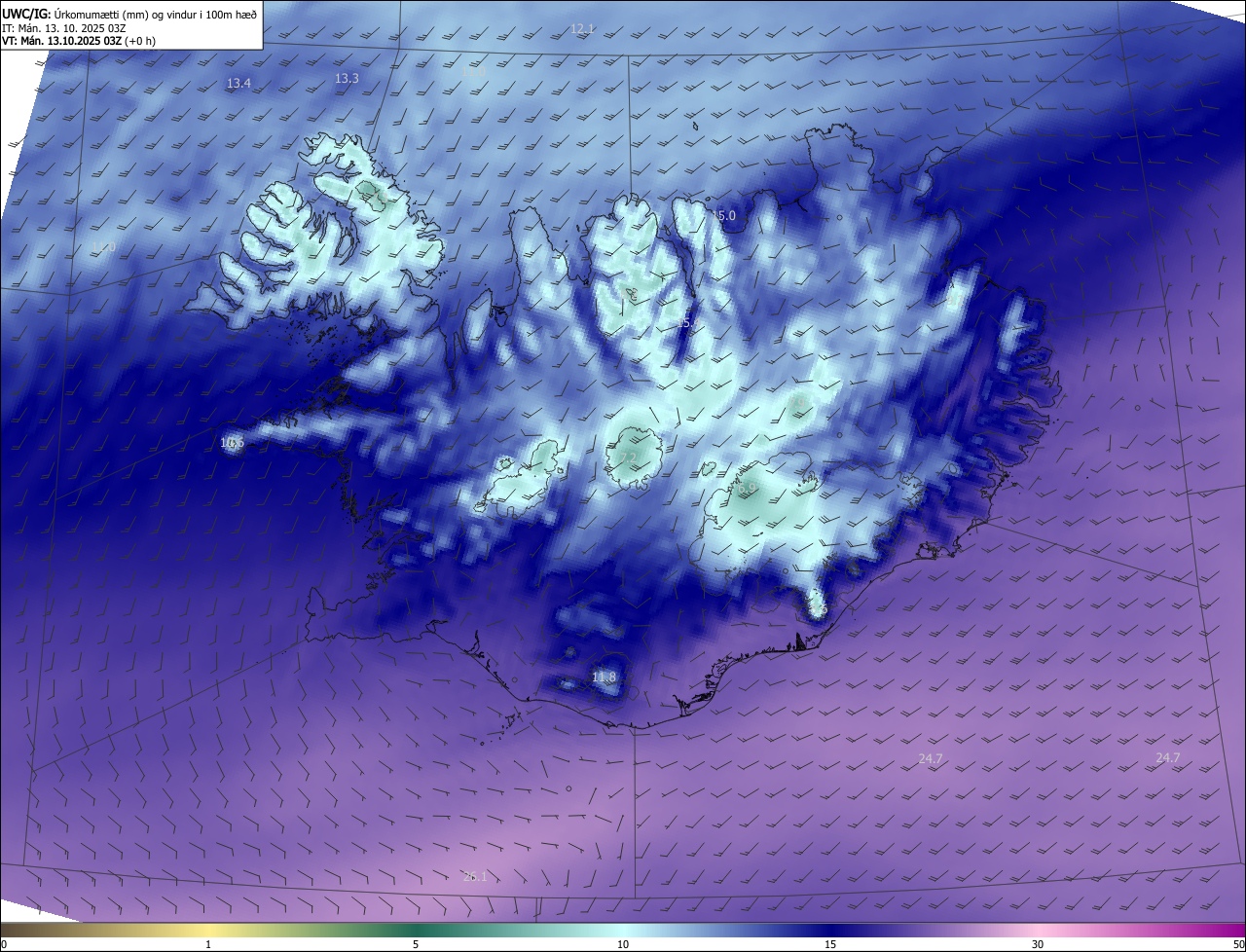Click the '0' tick on the color scale
The image size is (1246, 952).
click(x=4, y=944)
